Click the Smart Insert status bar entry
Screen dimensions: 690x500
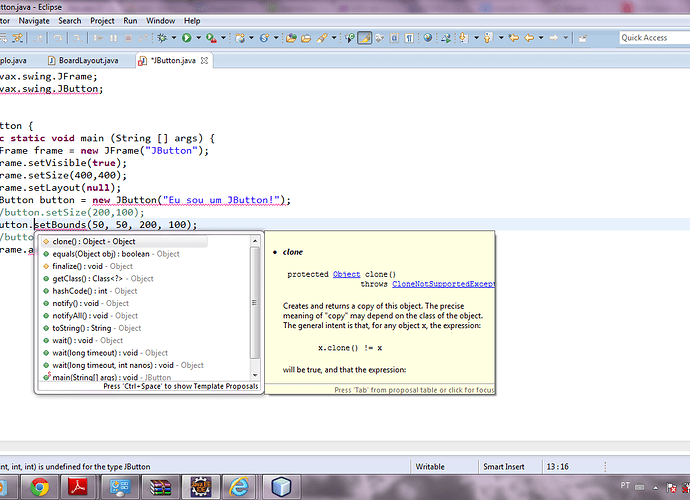click(x=503, y=467)
